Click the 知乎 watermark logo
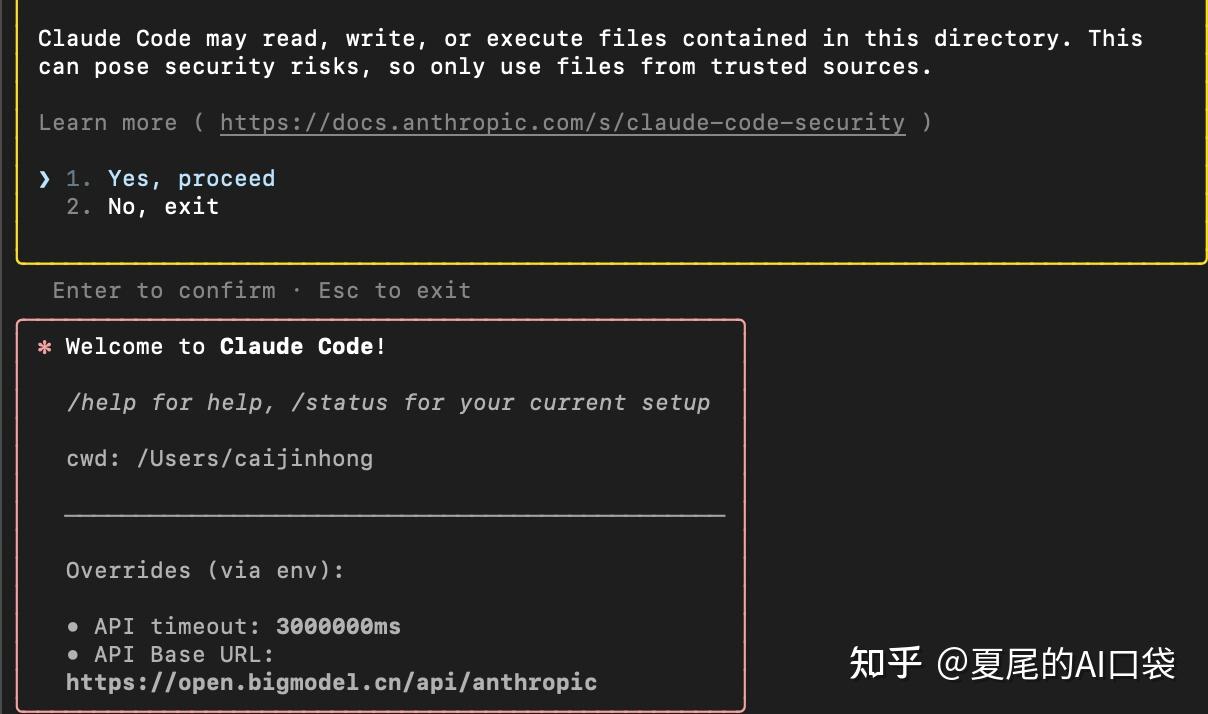 [x=884, y=662]
